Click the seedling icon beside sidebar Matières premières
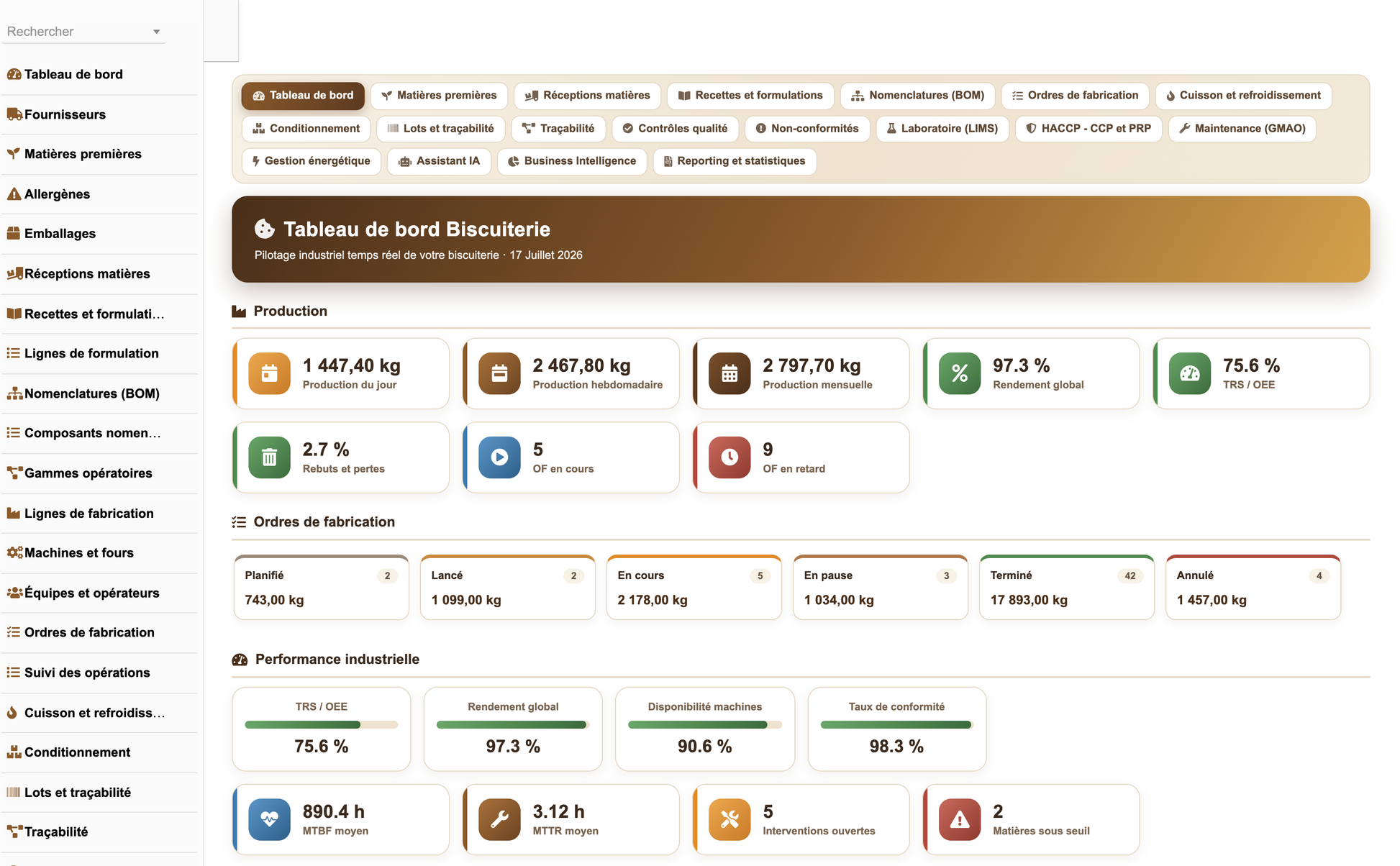 [14, 154]
